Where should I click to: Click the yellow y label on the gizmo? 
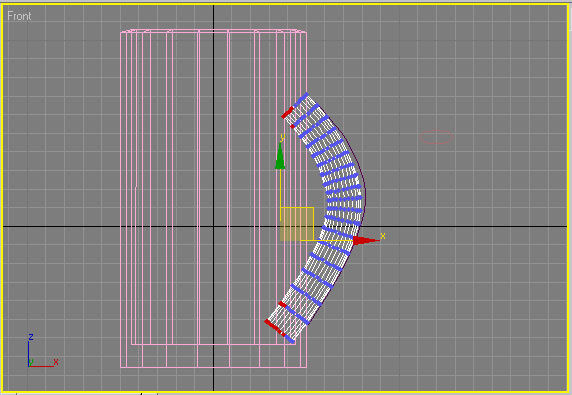(x=282, y=138)
